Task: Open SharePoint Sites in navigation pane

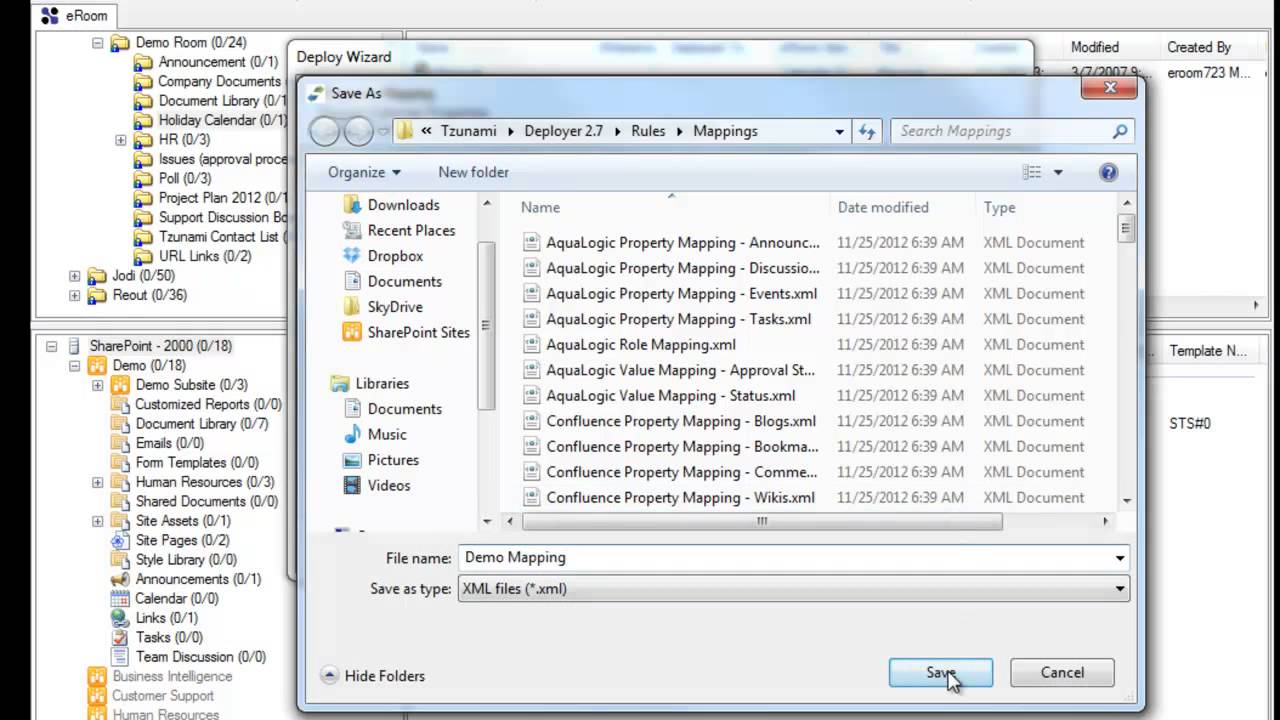Action: pyautogui.click(x=418, y=332)
